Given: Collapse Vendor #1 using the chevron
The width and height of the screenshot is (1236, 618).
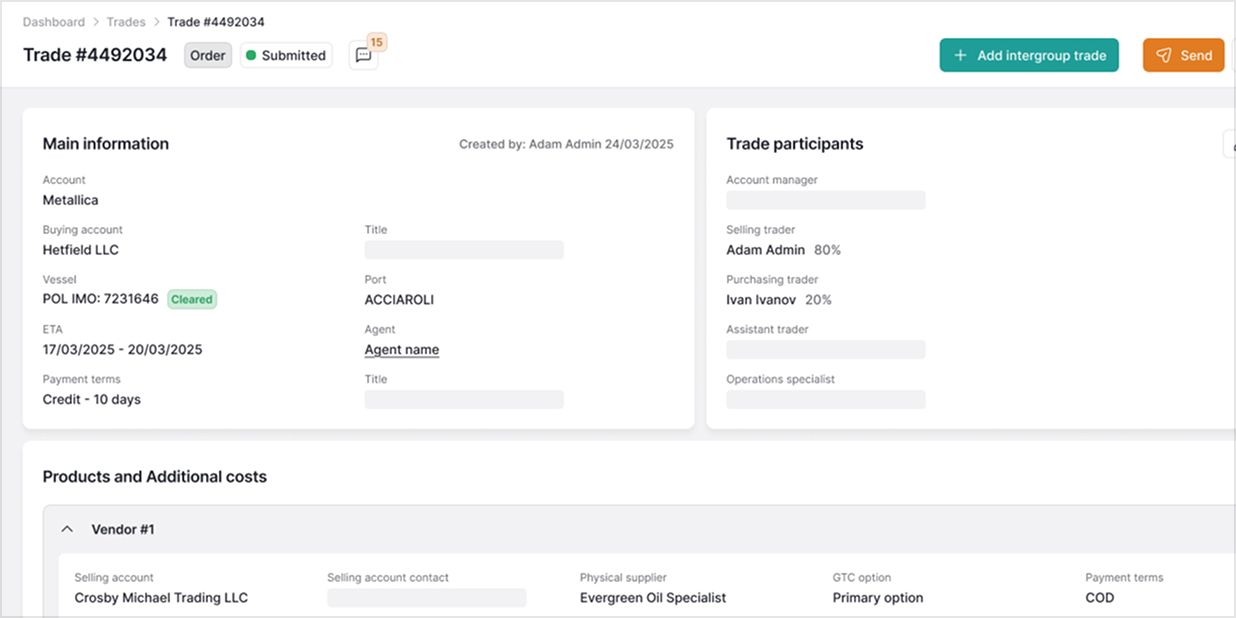Looking at the screenshot, I should 68,529.
